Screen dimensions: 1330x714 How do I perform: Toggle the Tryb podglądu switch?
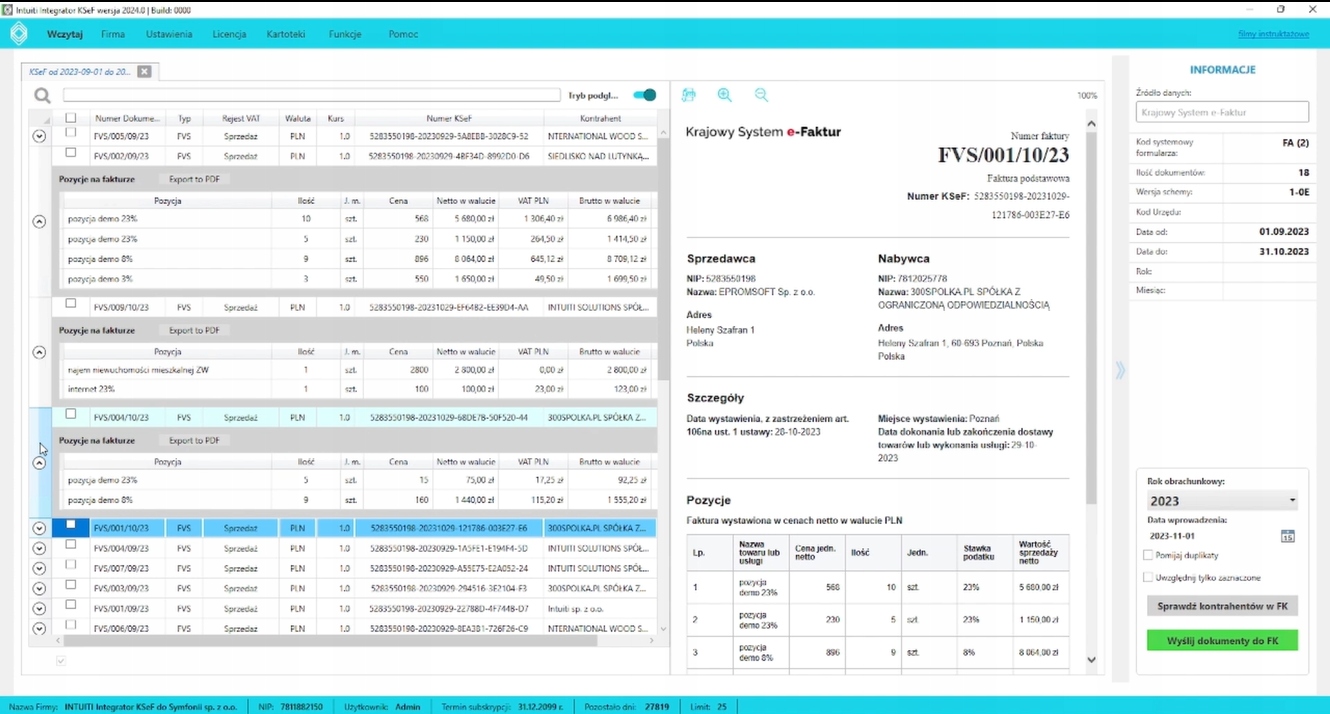click(645, 95)
